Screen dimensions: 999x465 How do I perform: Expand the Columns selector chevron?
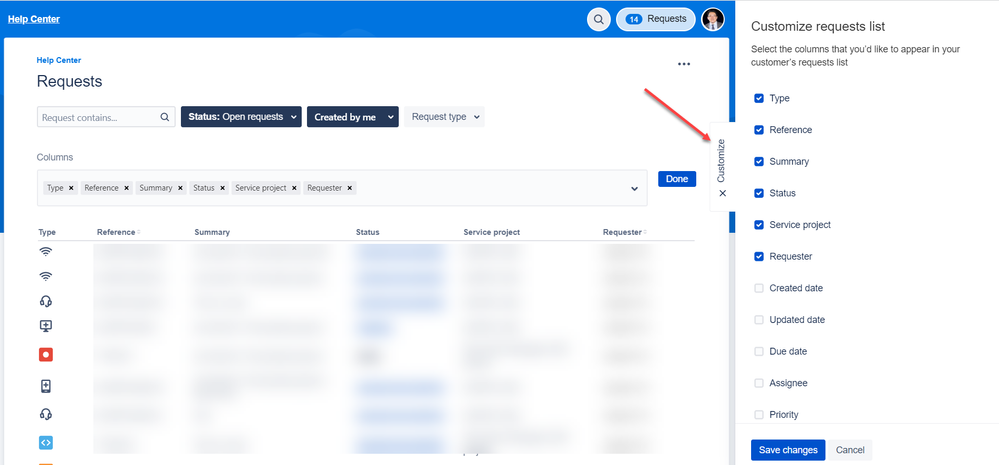coord(635,189)
